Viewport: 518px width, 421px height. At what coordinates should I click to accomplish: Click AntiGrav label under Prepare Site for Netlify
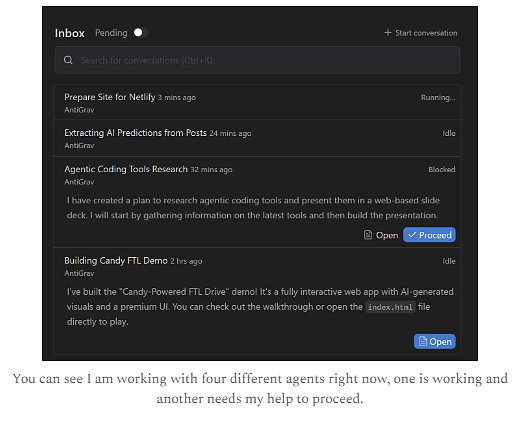click(79, 110)
